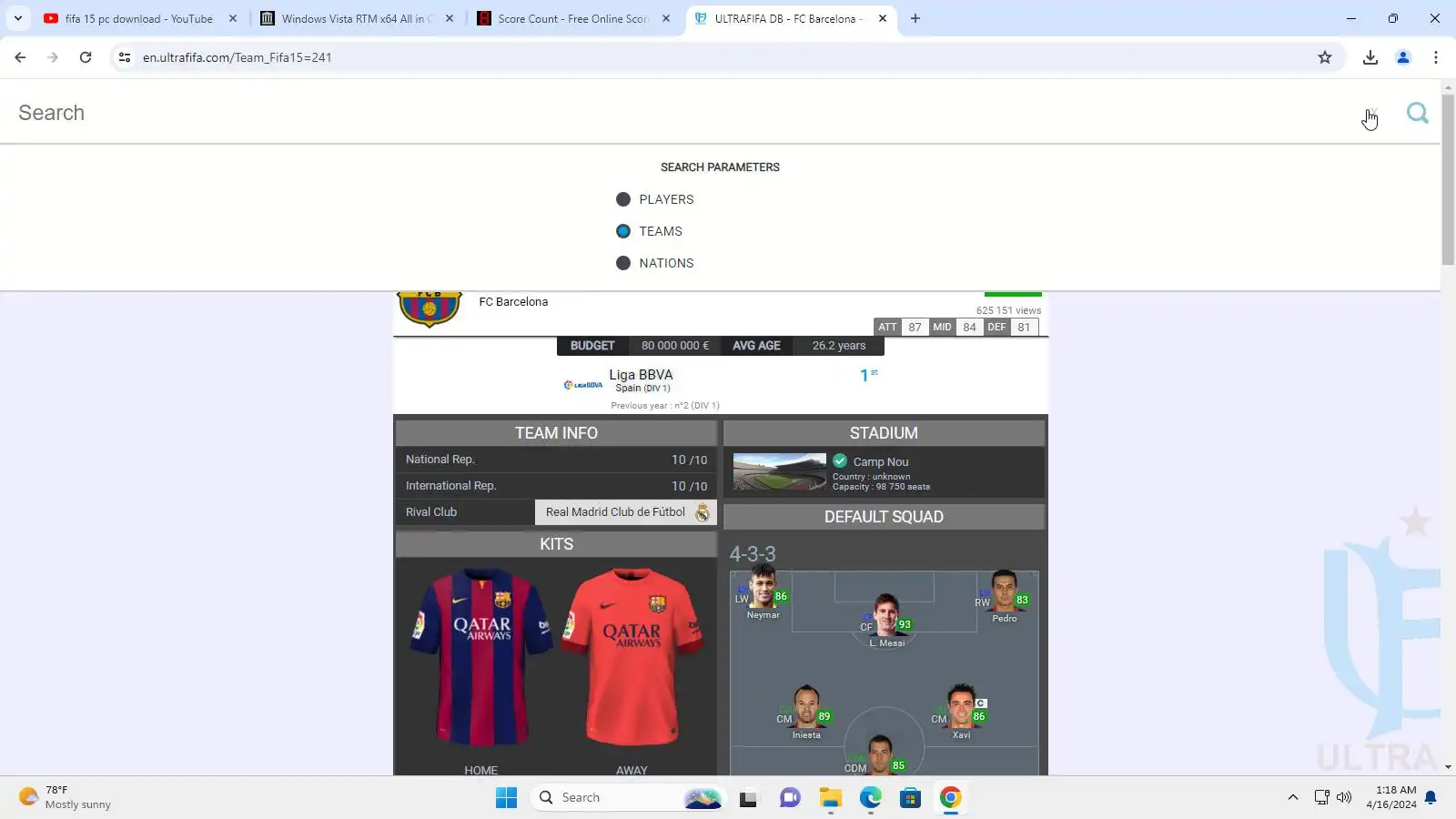Viewport: 1456px width, 819px height.
Task: Click the Liga BBVA logo
Action: coord(582,384)
